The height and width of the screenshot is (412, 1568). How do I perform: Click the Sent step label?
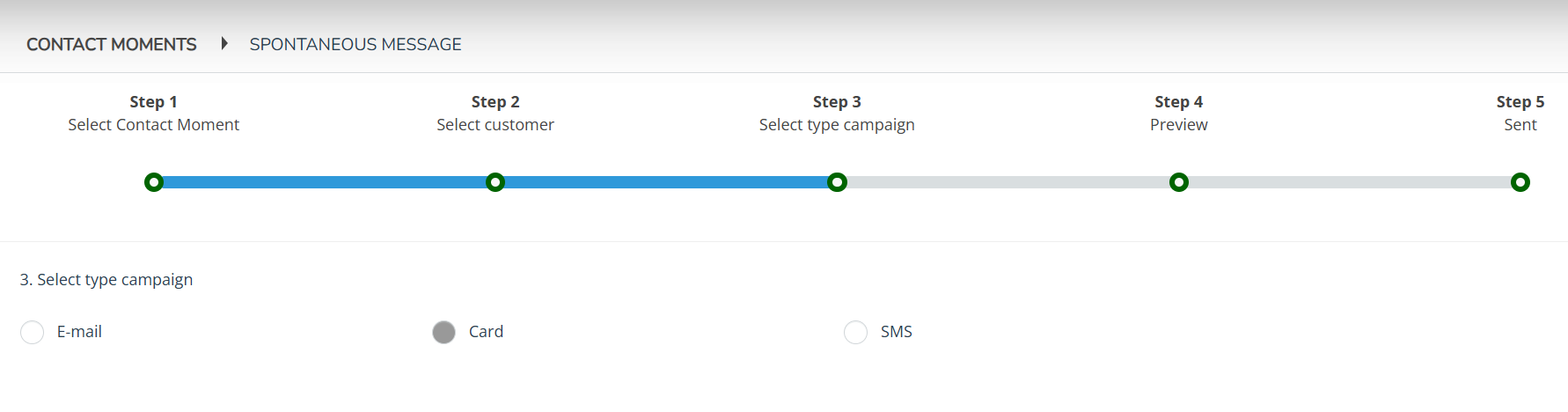pyautogui.click(x=1520, y=125)
